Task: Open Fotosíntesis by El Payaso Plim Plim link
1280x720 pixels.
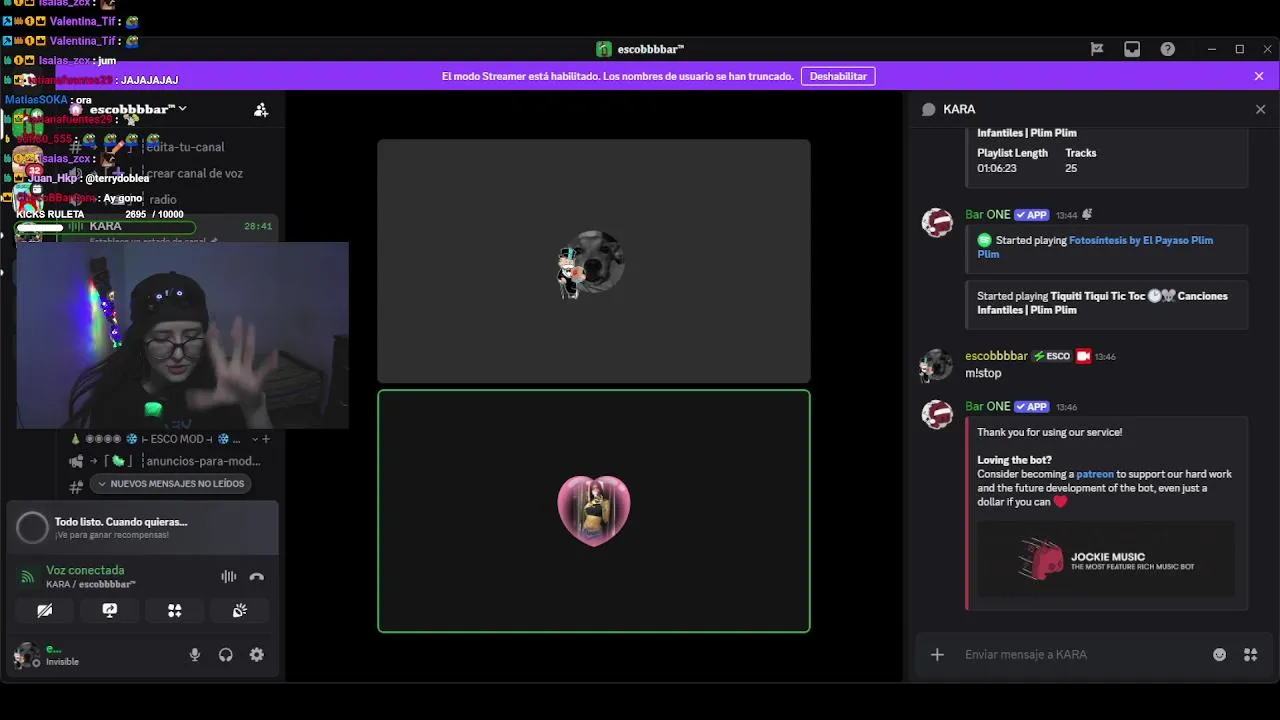Action: (1095, 247)
